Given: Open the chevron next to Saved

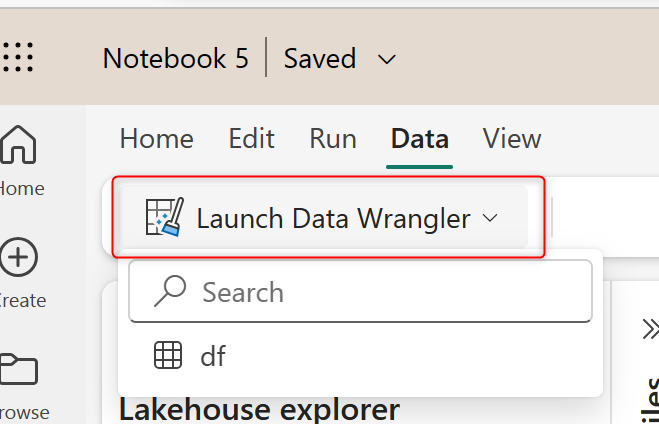Looking at the screenshot, I should click(x=387, y=59).
